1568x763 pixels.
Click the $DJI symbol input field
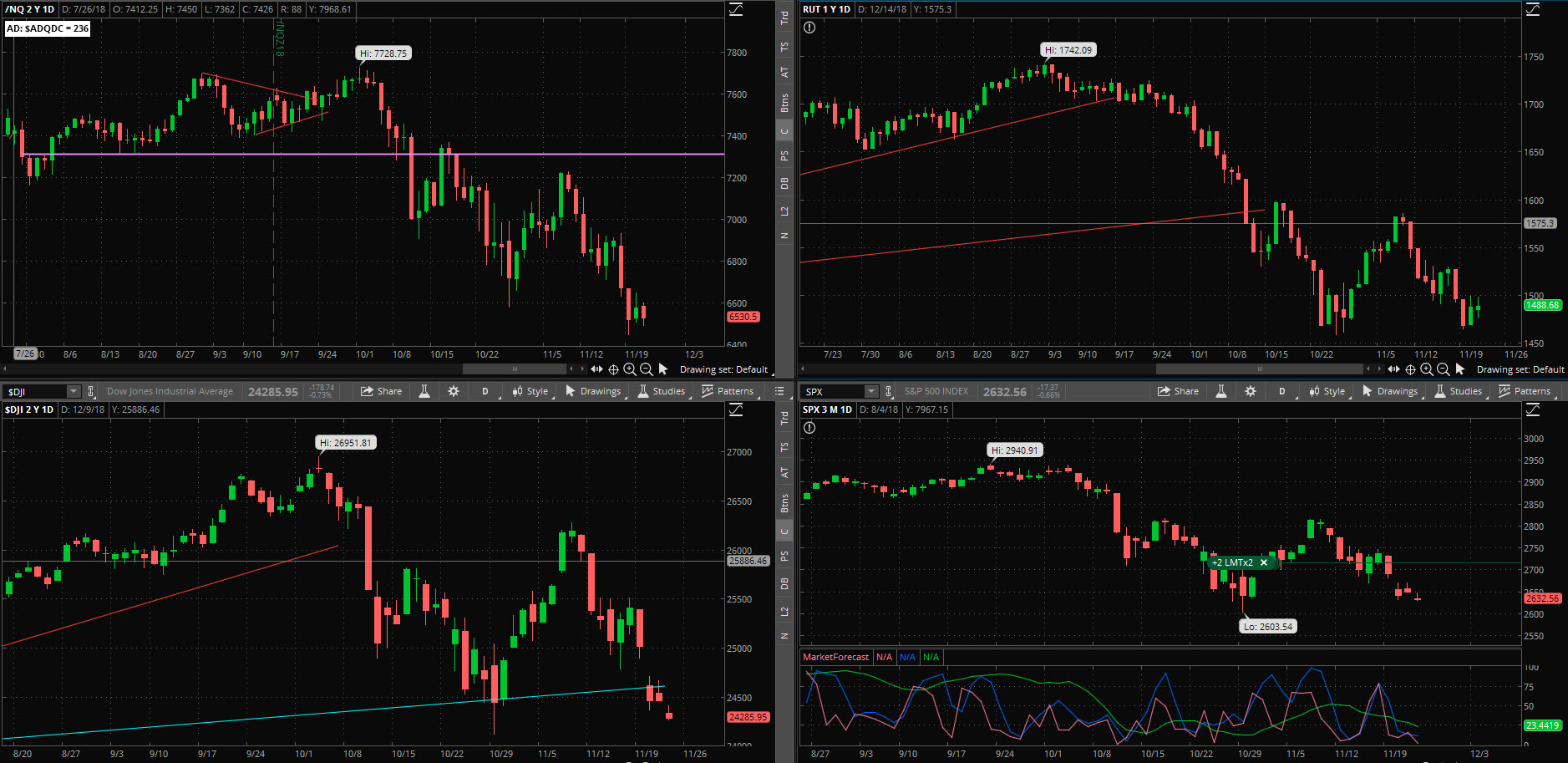coord(35,391)
